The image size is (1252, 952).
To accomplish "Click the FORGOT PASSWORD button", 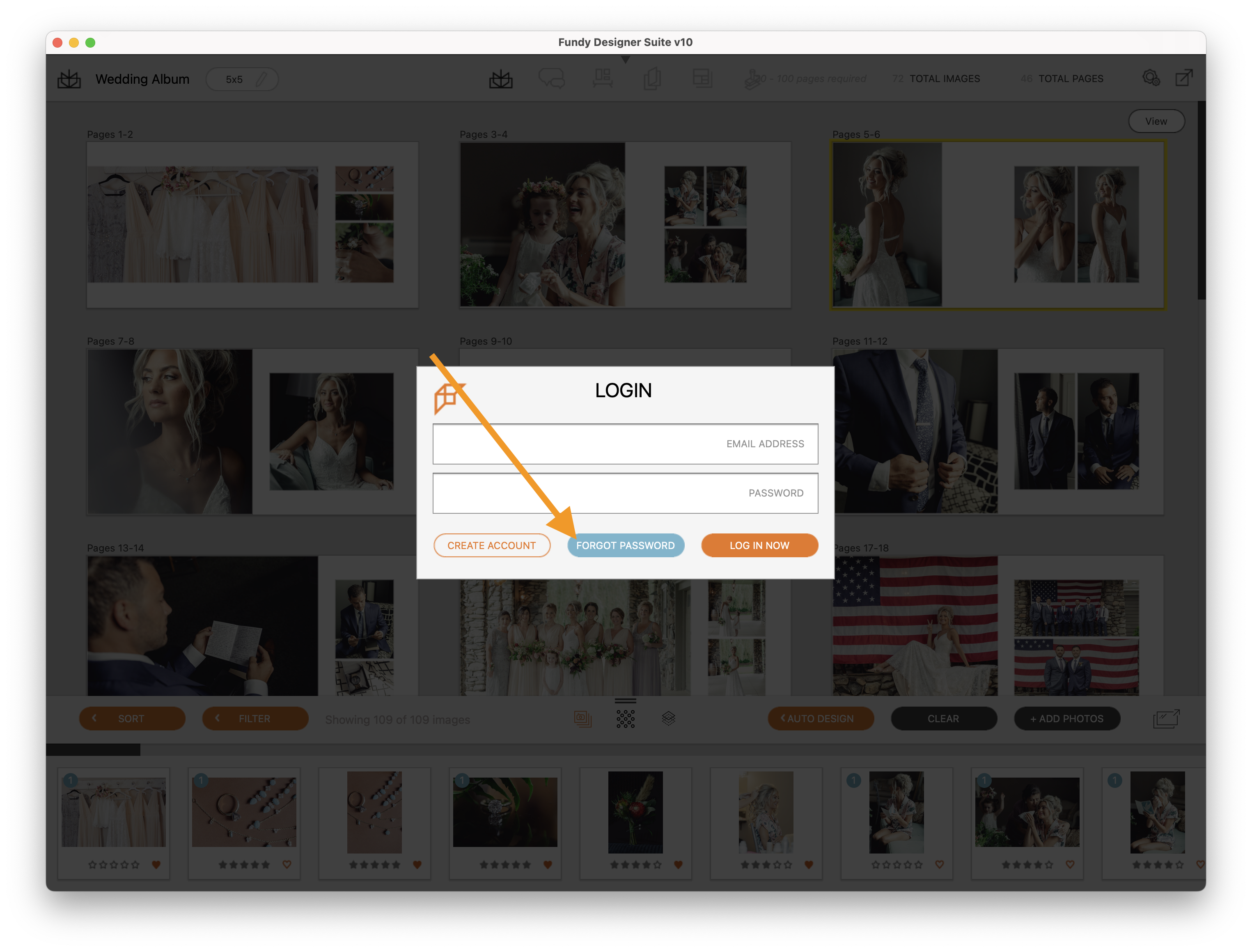I will coord(624,545).
